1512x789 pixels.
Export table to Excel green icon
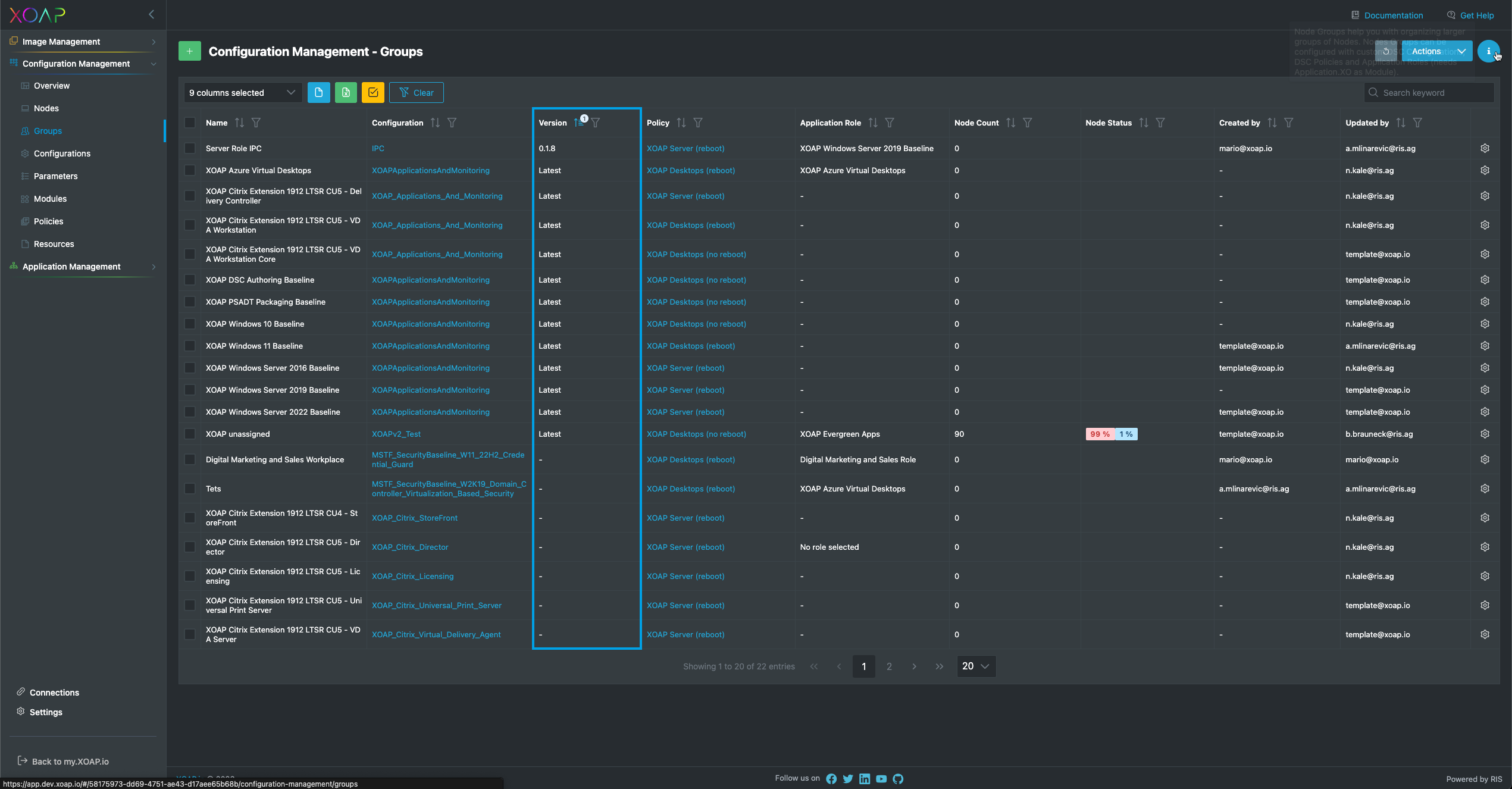point(346,92)
